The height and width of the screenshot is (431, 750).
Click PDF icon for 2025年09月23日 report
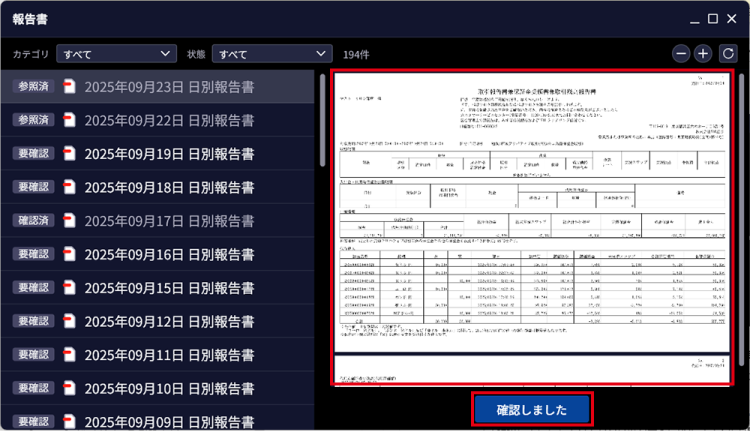[x=70, y=87]
